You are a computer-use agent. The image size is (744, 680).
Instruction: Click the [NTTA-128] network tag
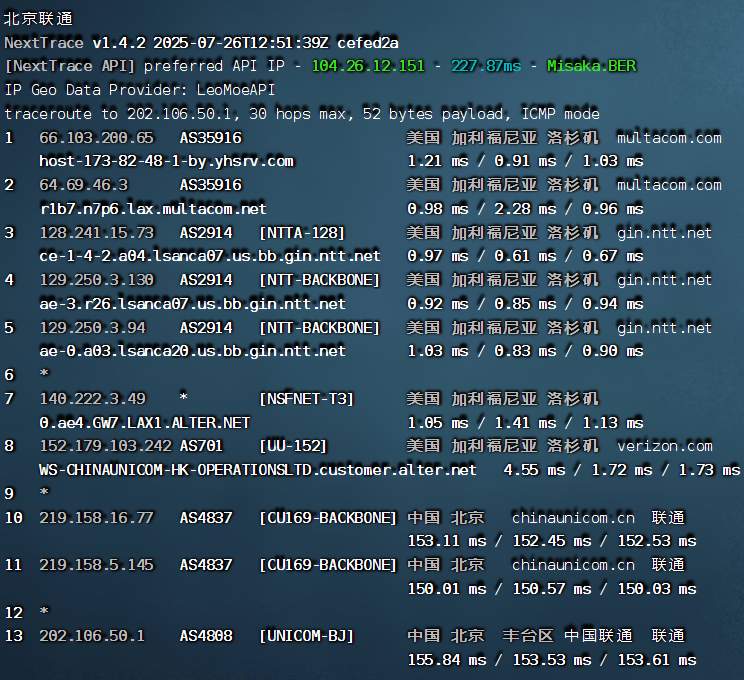(302, 232)
